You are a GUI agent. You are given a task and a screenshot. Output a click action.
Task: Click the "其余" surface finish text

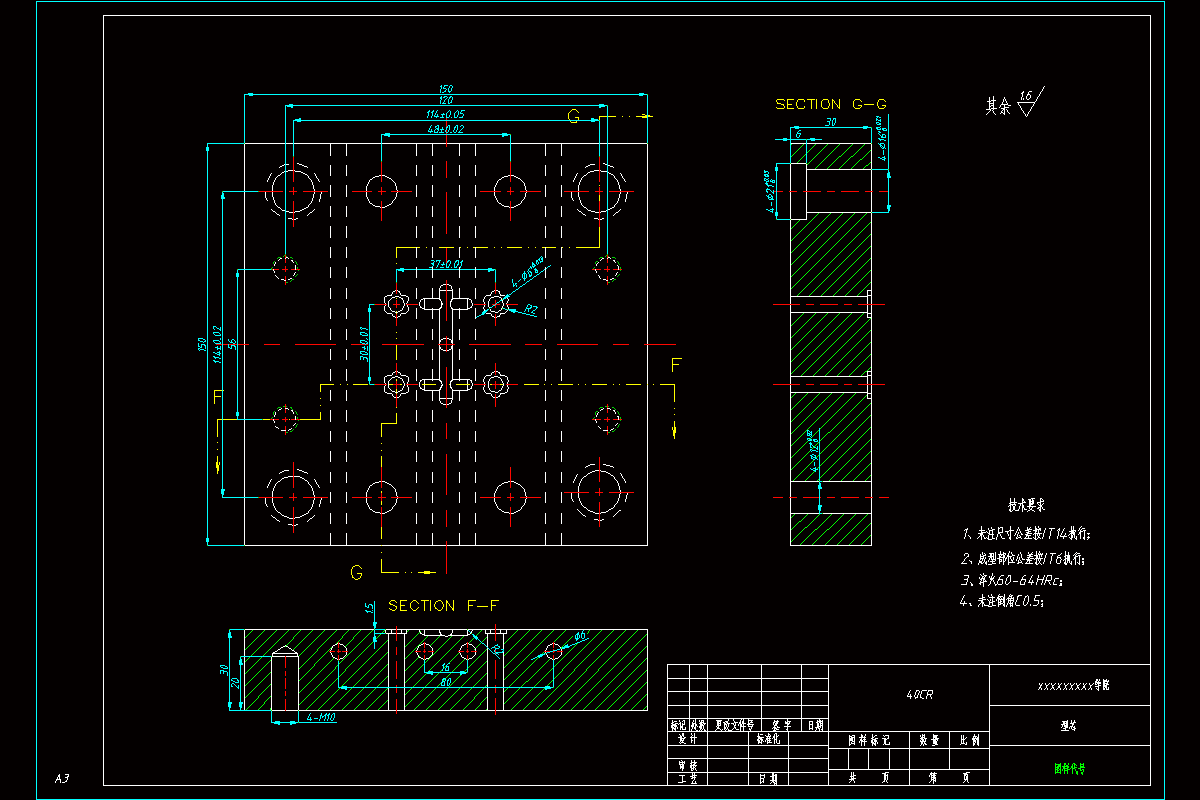coord(998,106)
